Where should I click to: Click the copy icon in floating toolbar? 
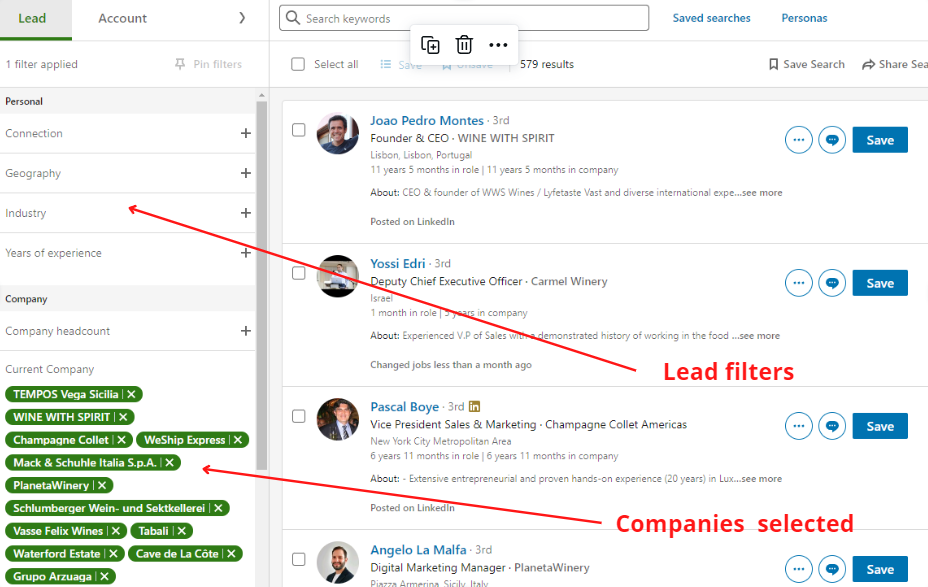pyautogui.click(x=430, y=45)
